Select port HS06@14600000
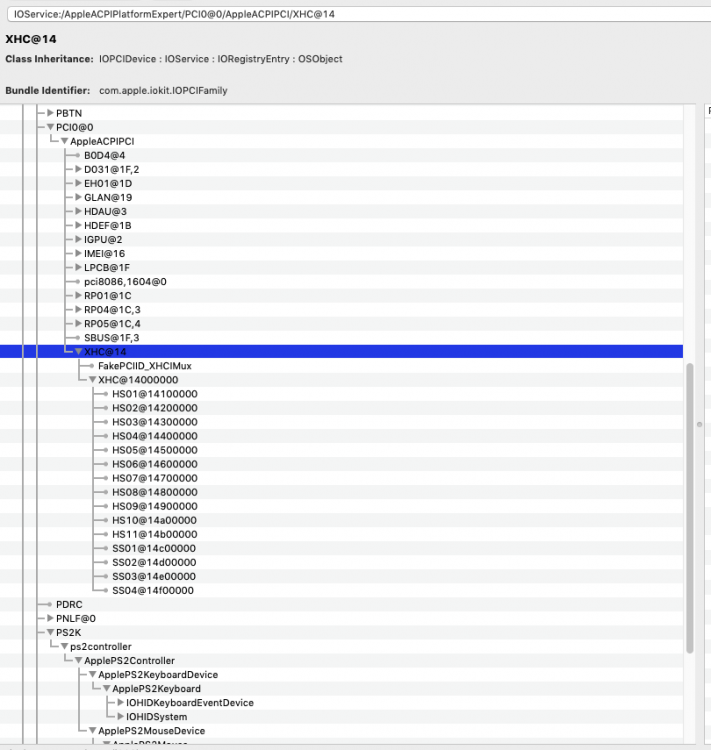The height and width of the screenshot is (750, 711). (x=155, y=464)
